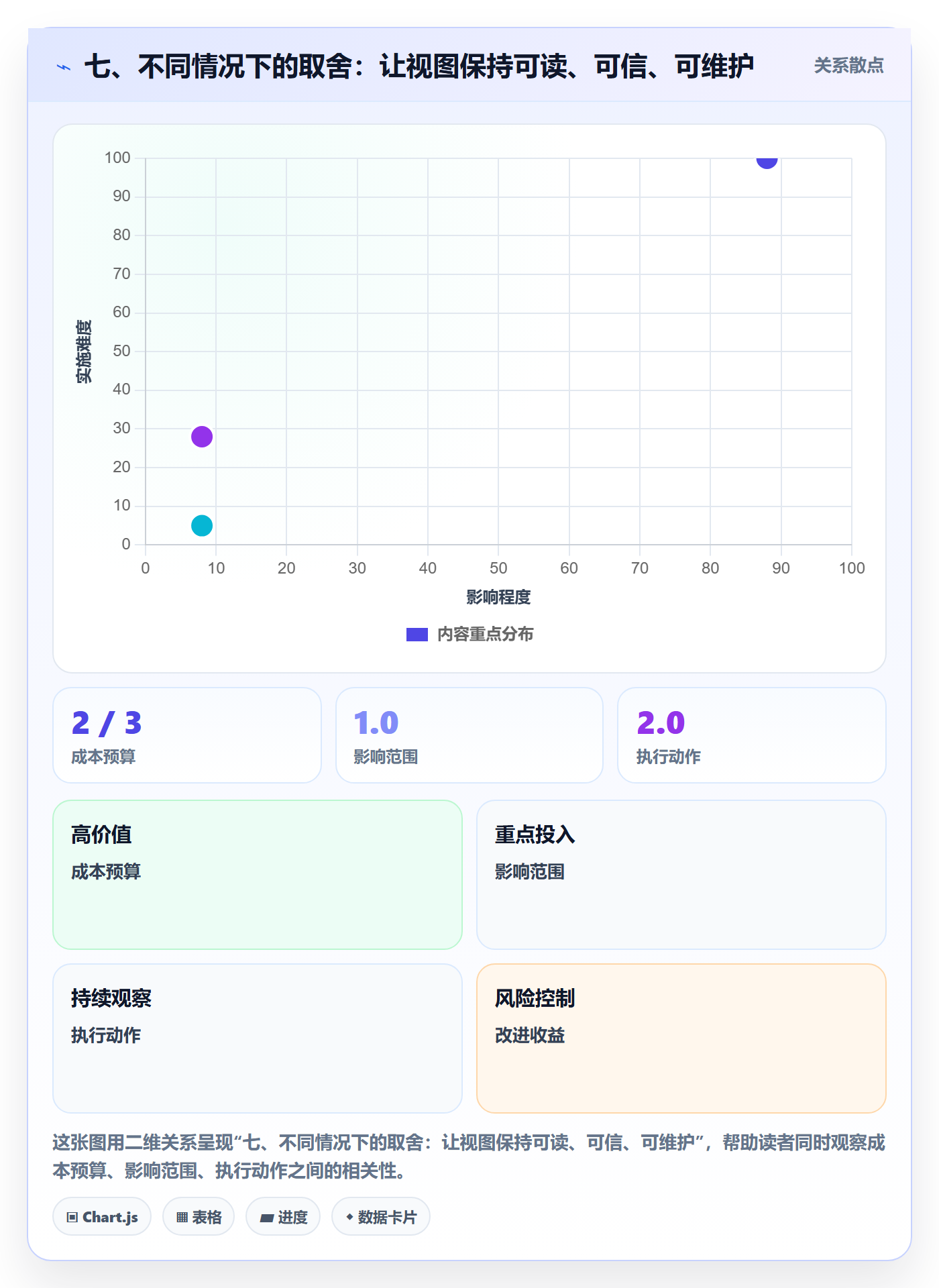Click the cyan scatter point near bottom

point(202,526)
